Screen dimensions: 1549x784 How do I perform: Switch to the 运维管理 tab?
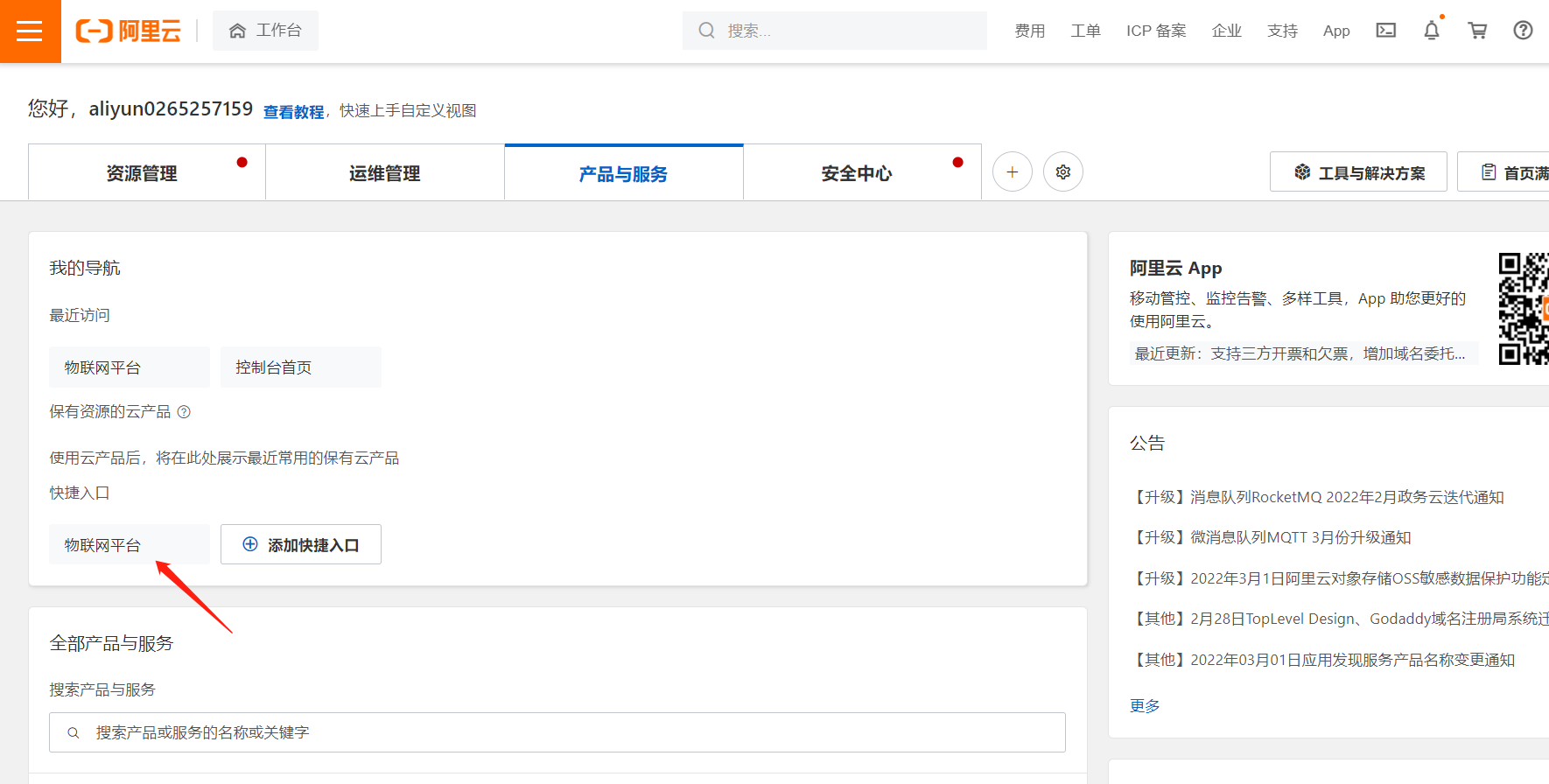click(x=385, y=172)
